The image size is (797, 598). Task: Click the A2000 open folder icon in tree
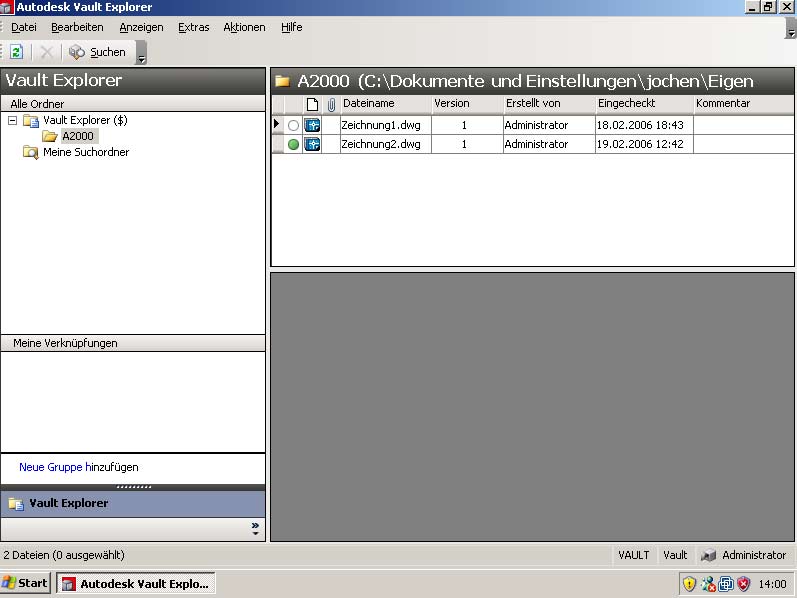49,136
